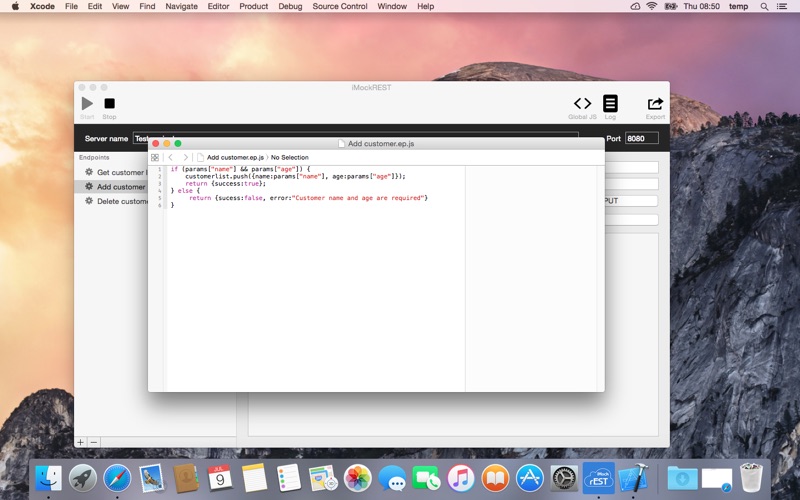Open Maps from the Dock
The height and width of the screenshot is (500, 800).
323,479
